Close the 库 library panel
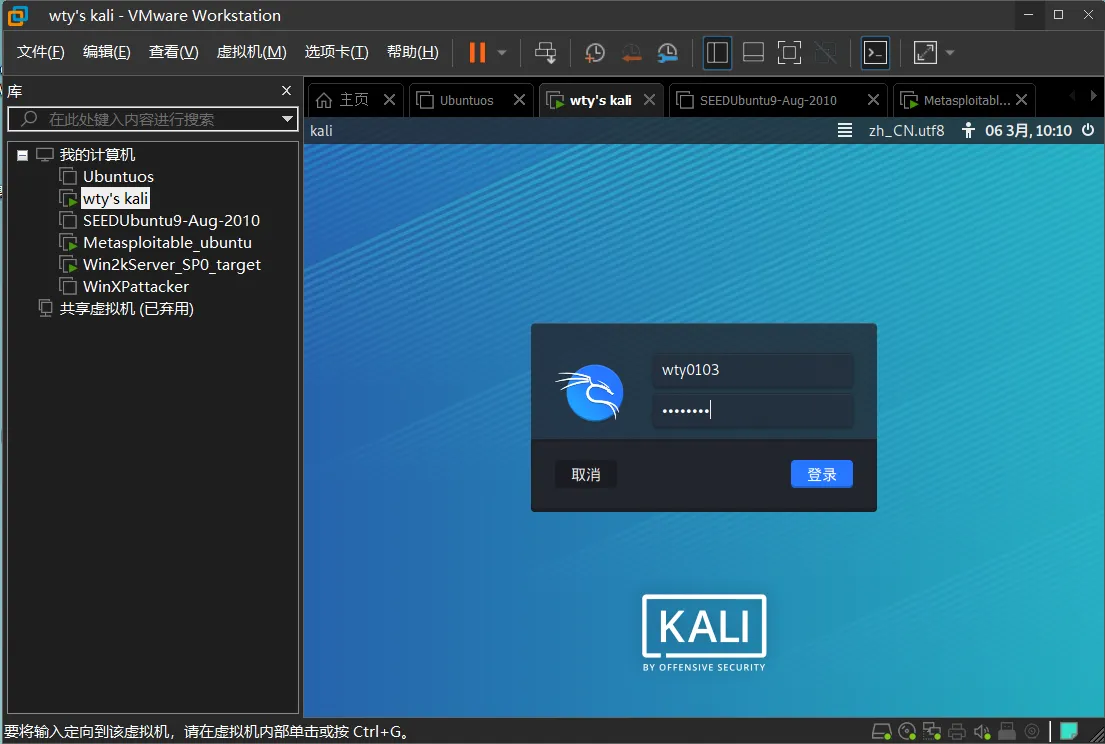The image size is (1105, 744). click(x=286, y=91)
